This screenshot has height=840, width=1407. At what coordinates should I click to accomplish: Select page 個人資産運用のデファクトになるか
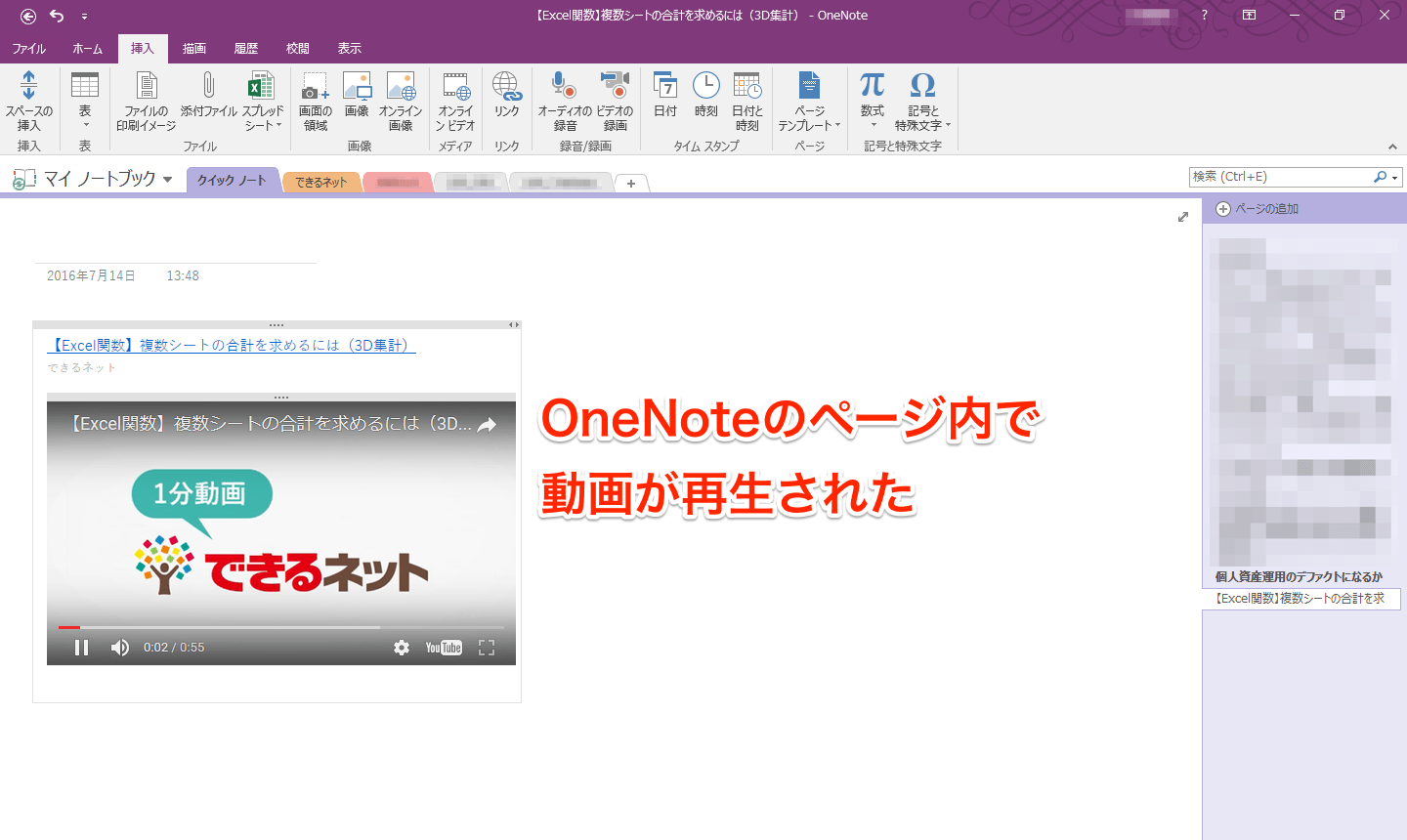click(1300, 576)
